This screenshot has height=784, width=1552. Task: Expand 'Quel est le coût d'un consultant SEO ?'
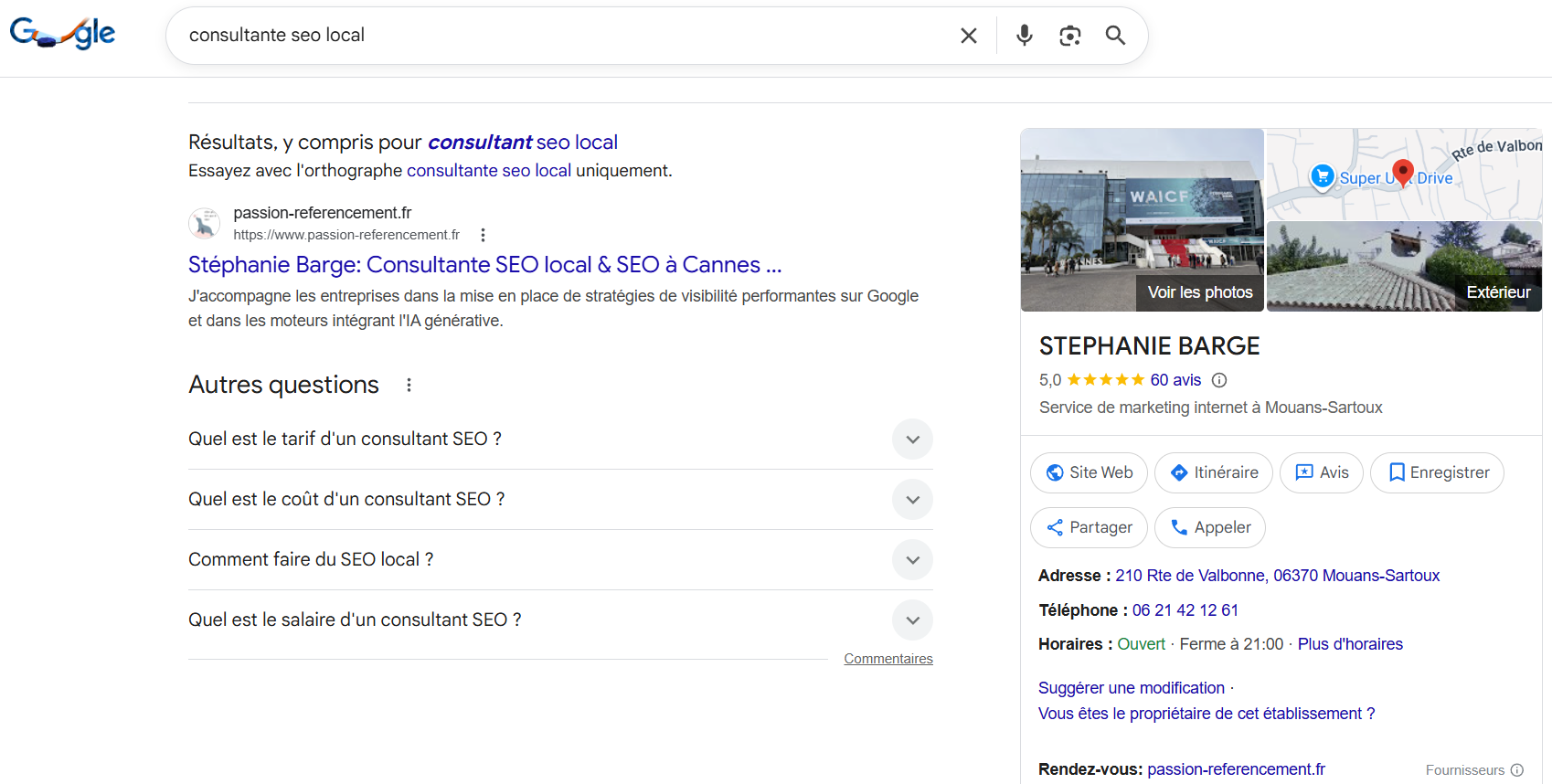(560, 500)
